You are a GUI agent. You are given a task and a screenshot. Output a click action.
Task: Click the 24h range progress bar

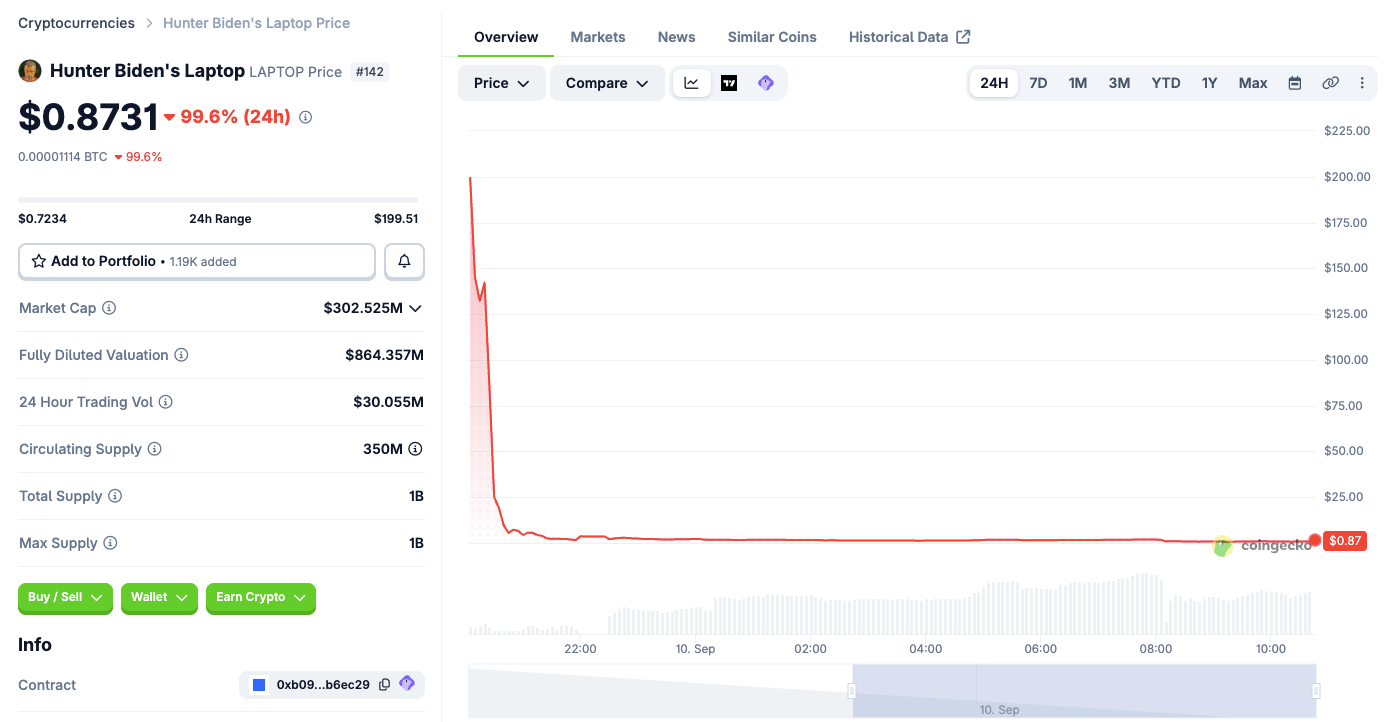pos(218,200)
